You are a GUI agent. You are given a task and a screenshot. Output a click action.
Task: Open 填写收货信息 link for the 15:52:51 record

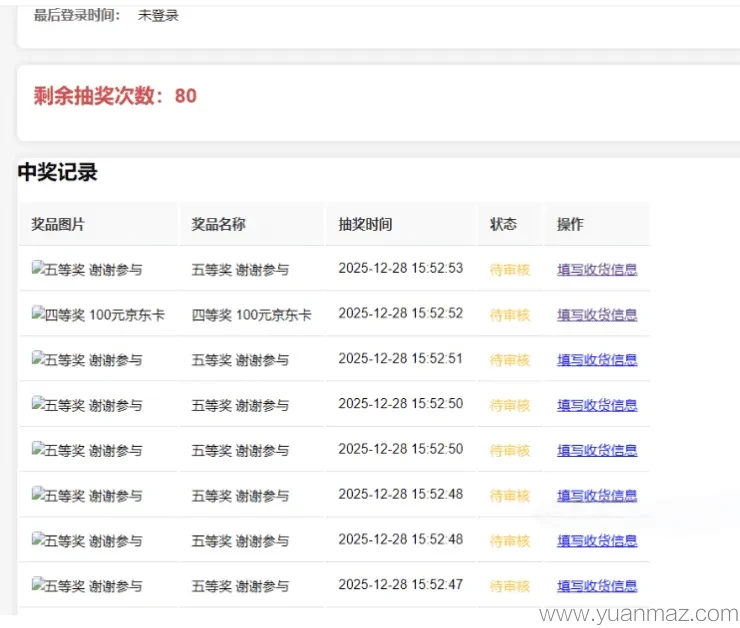coord(597,360)
